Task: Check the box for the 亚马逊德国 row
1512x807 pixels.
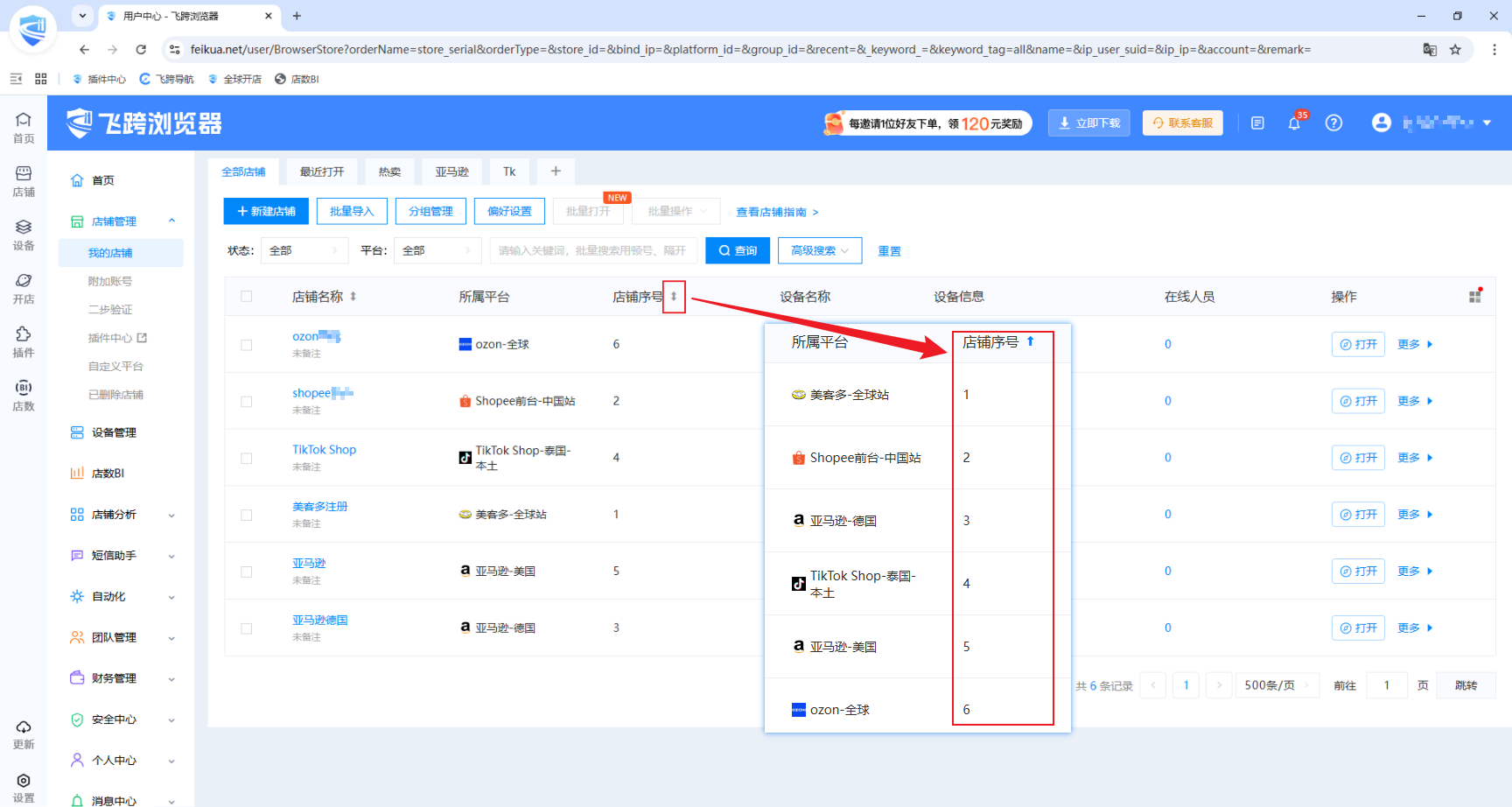Action: tap(246, 628)
